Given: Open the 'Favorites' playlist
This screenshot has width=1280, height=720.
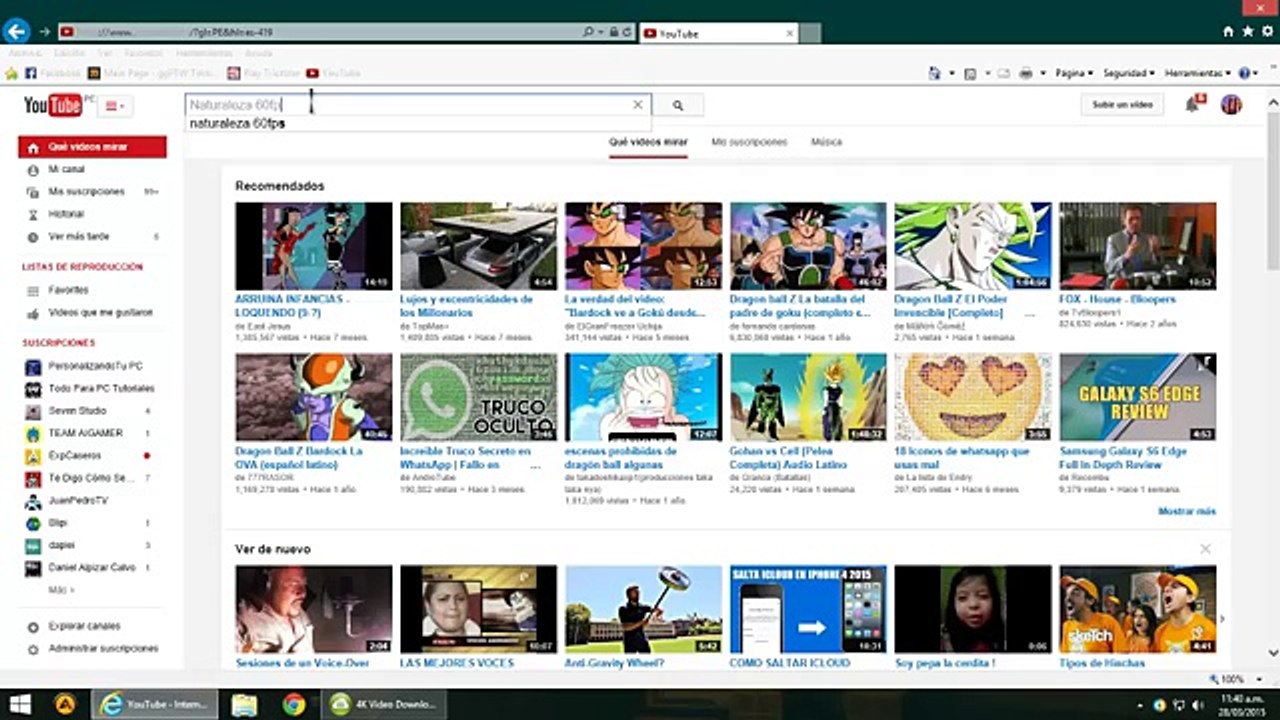Looking at the screenshot, I should pyautogui.click(x=68, y=290).
